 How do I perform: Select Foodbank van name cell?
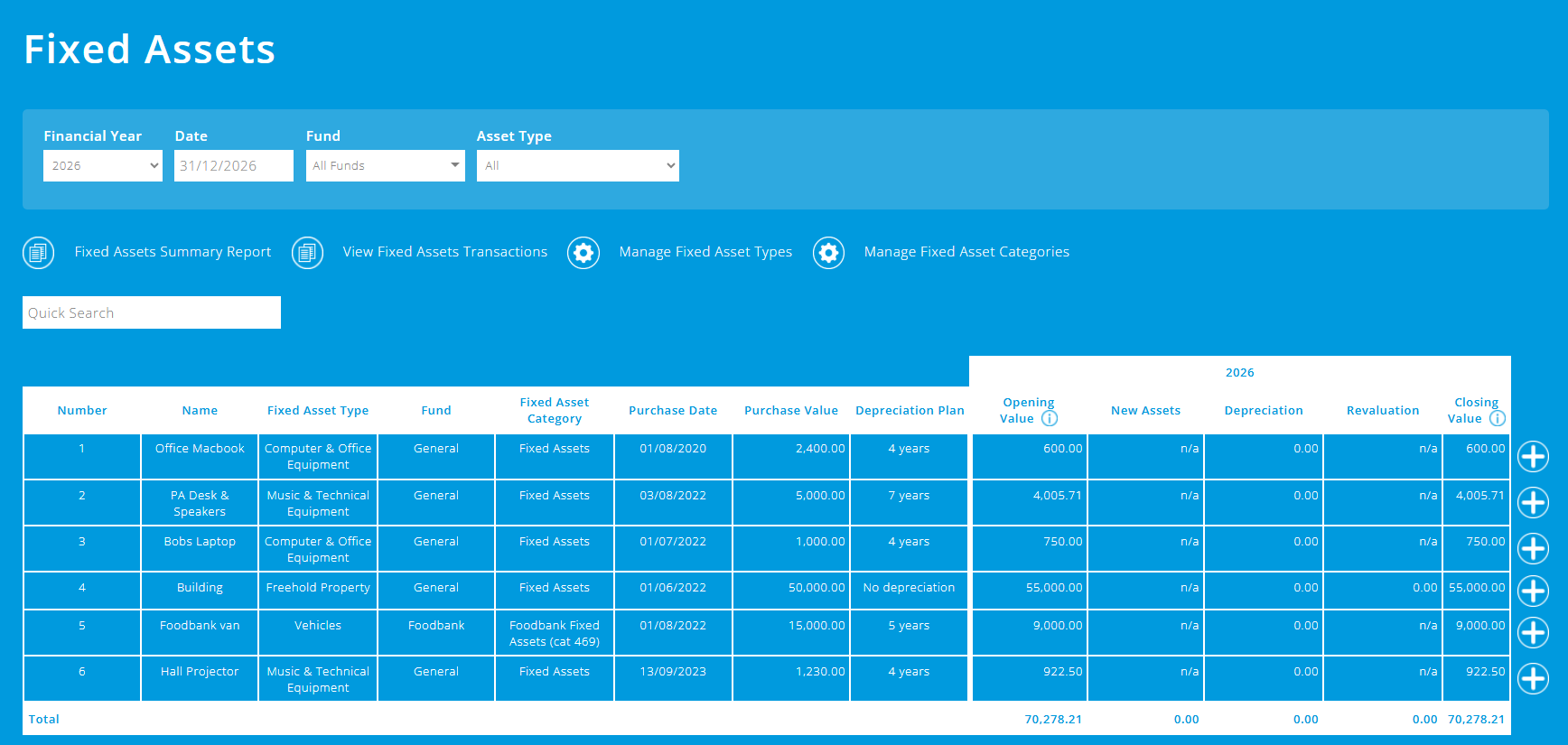(x=200, y=633)
